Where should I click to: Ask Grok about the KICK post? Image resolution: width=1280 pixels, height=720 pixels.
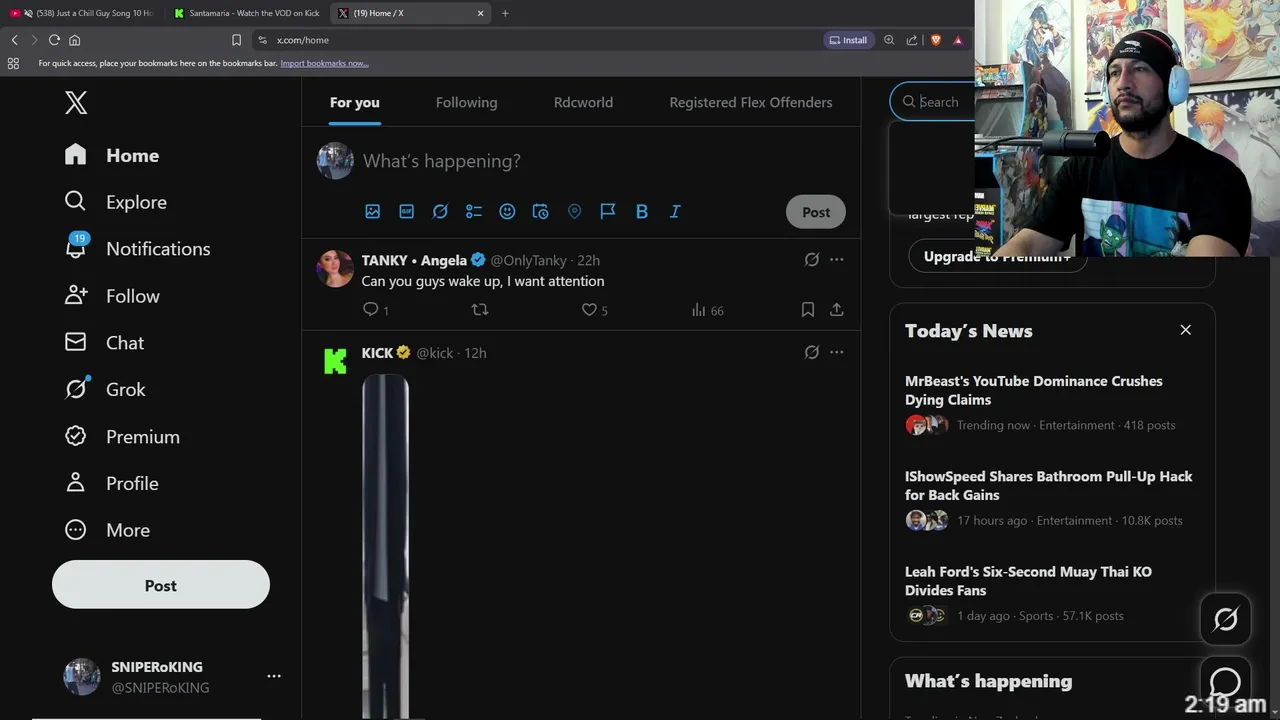(x=812, y=352)
